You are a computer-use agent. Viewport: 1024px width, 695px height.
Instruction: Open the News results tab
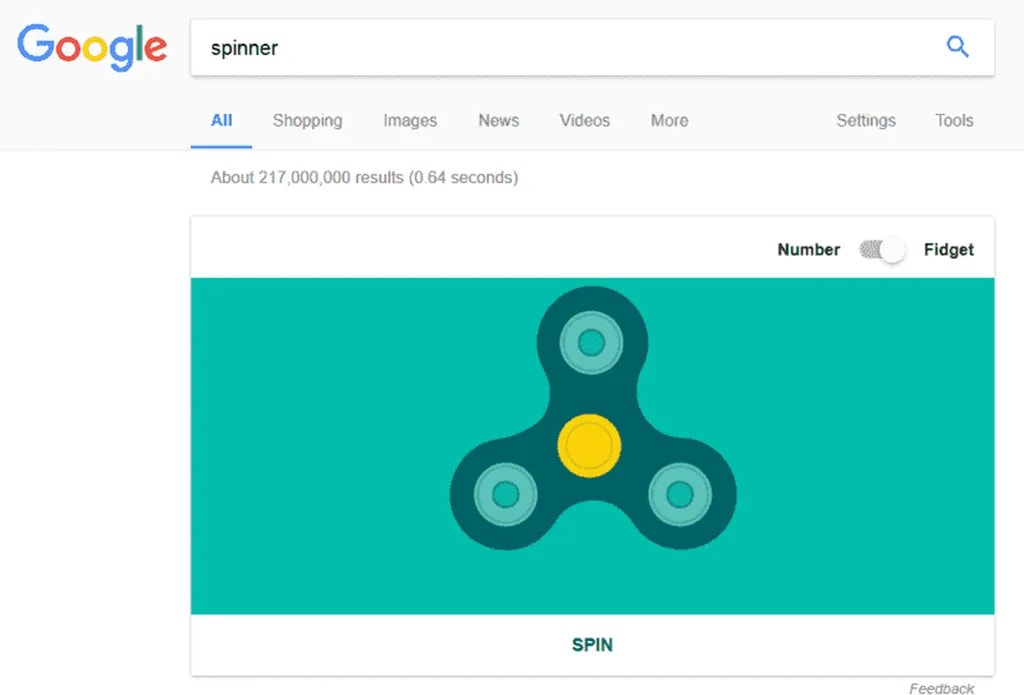498,120
